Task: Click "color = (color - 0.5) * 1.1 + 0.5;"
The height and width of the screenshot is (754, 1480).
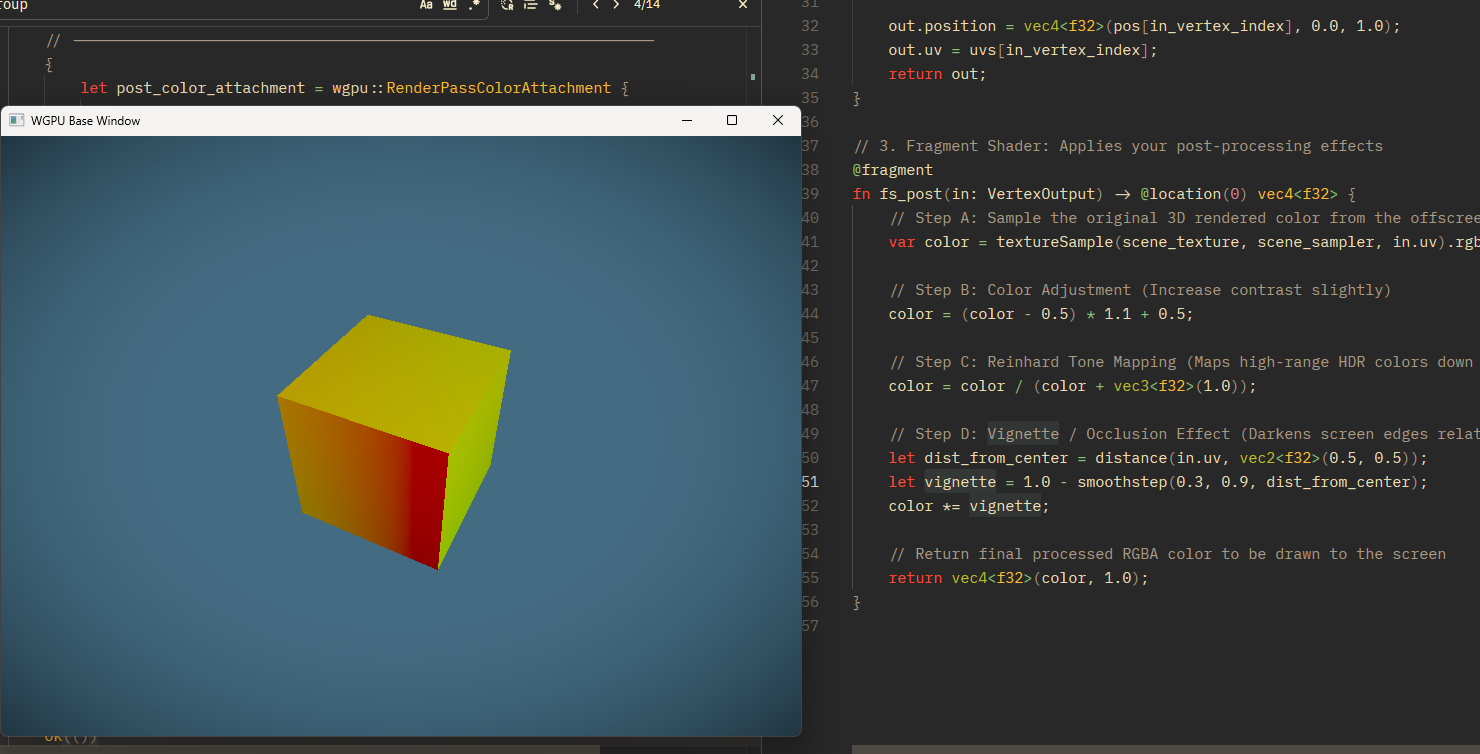Action: [x=1041, y=314]
